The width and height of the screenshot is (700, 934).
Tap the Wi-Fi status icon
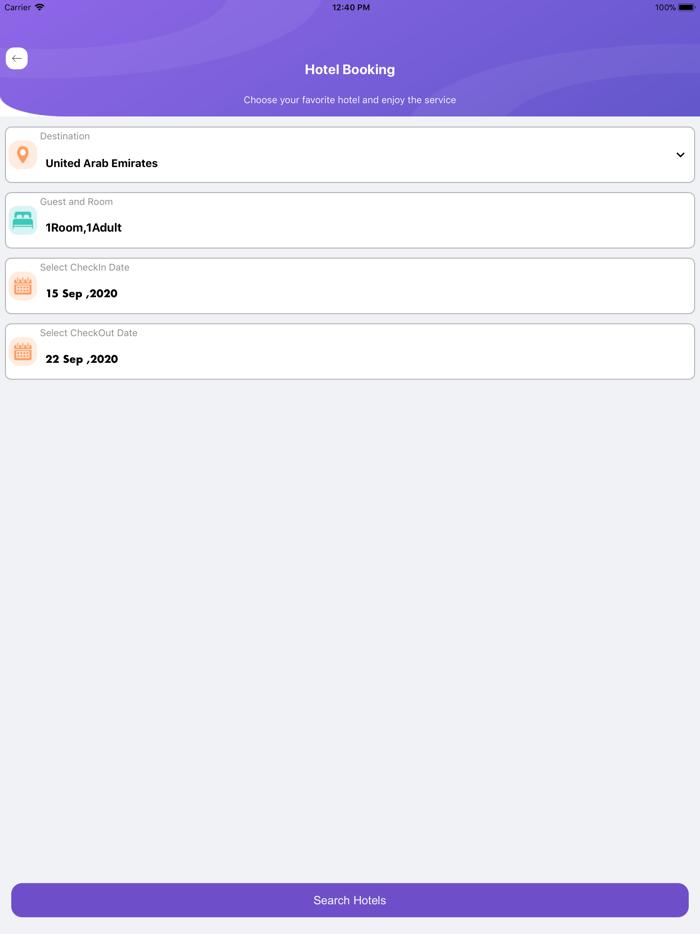40,7
